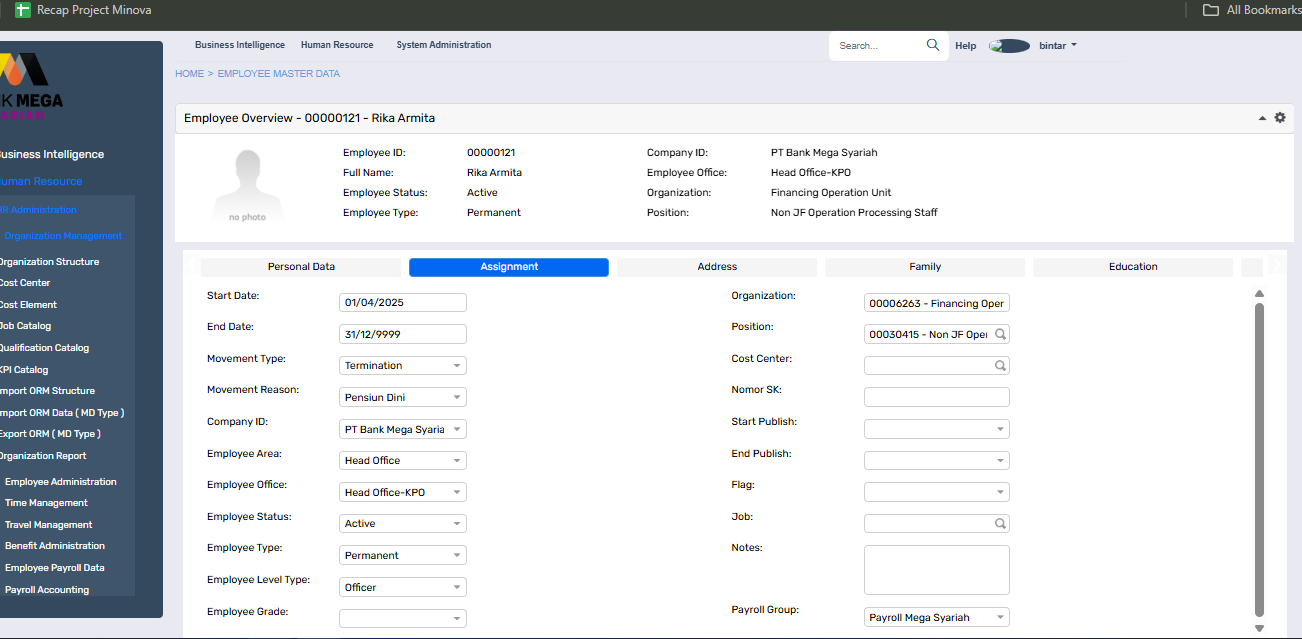This screenshot has height=639, width=1302.
Task: Open Travel Management in the sidebar
Action: 48,525
